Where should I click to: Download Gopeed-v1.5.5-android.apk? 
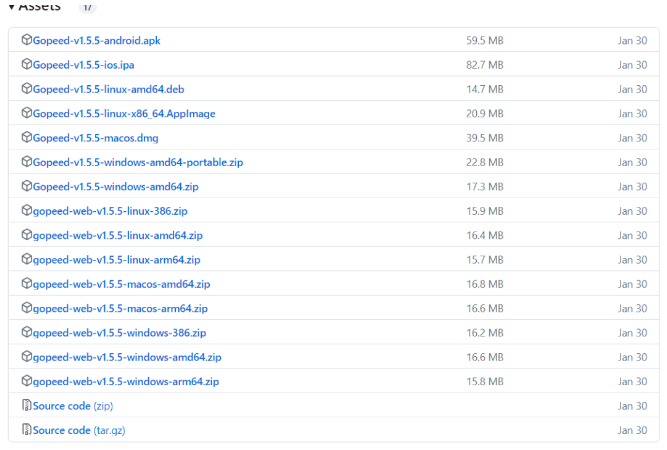coord(97,40)
